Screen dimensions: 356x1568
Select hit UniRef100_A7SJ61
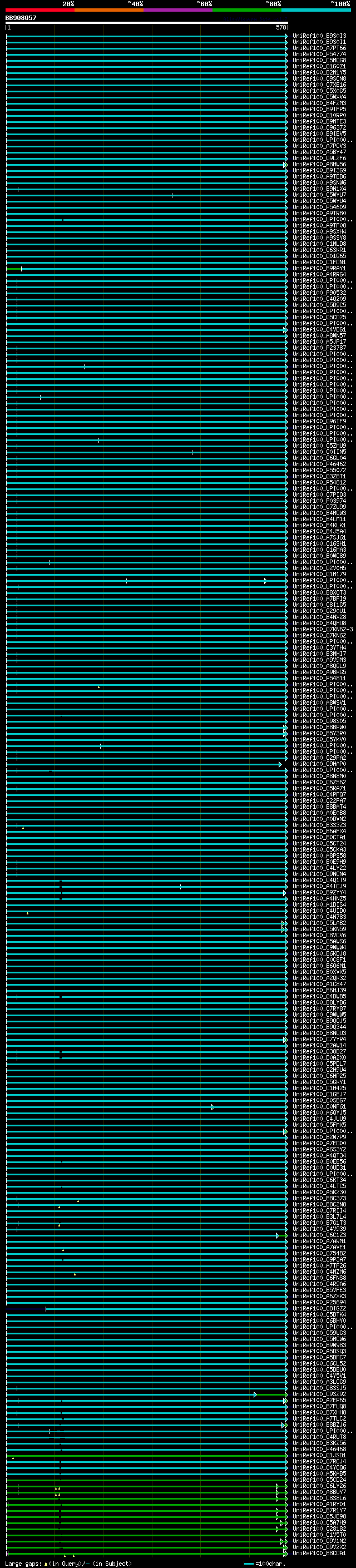[x=319, y=537]
